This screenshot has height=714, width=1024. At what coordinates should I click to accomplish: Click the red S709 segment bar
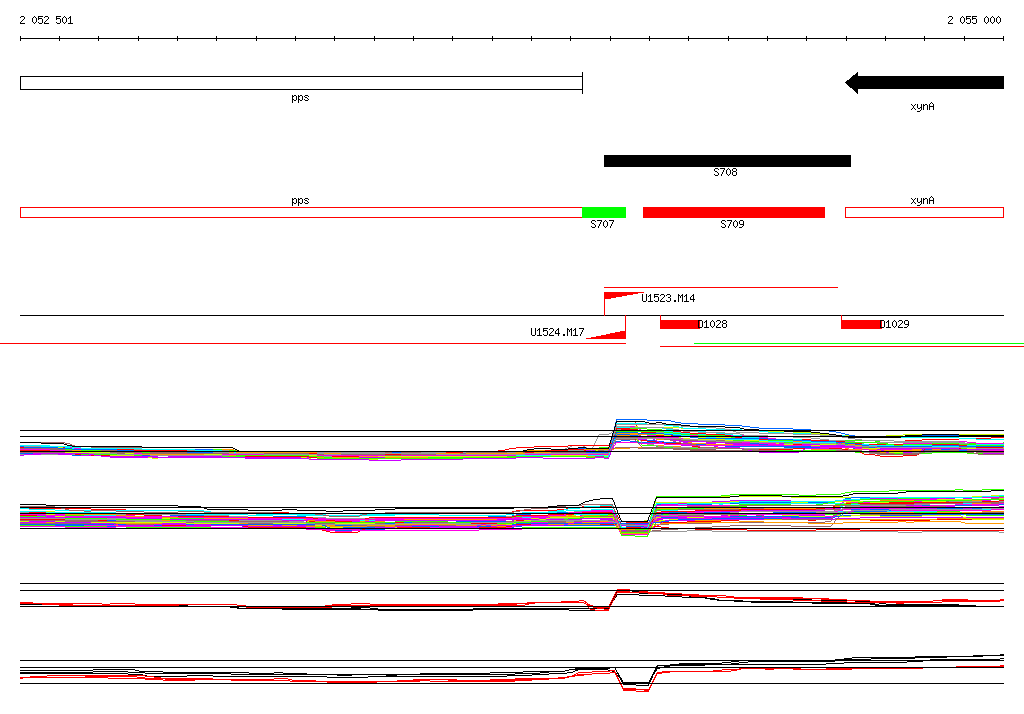pyautogui.click(x=734, y=212)
